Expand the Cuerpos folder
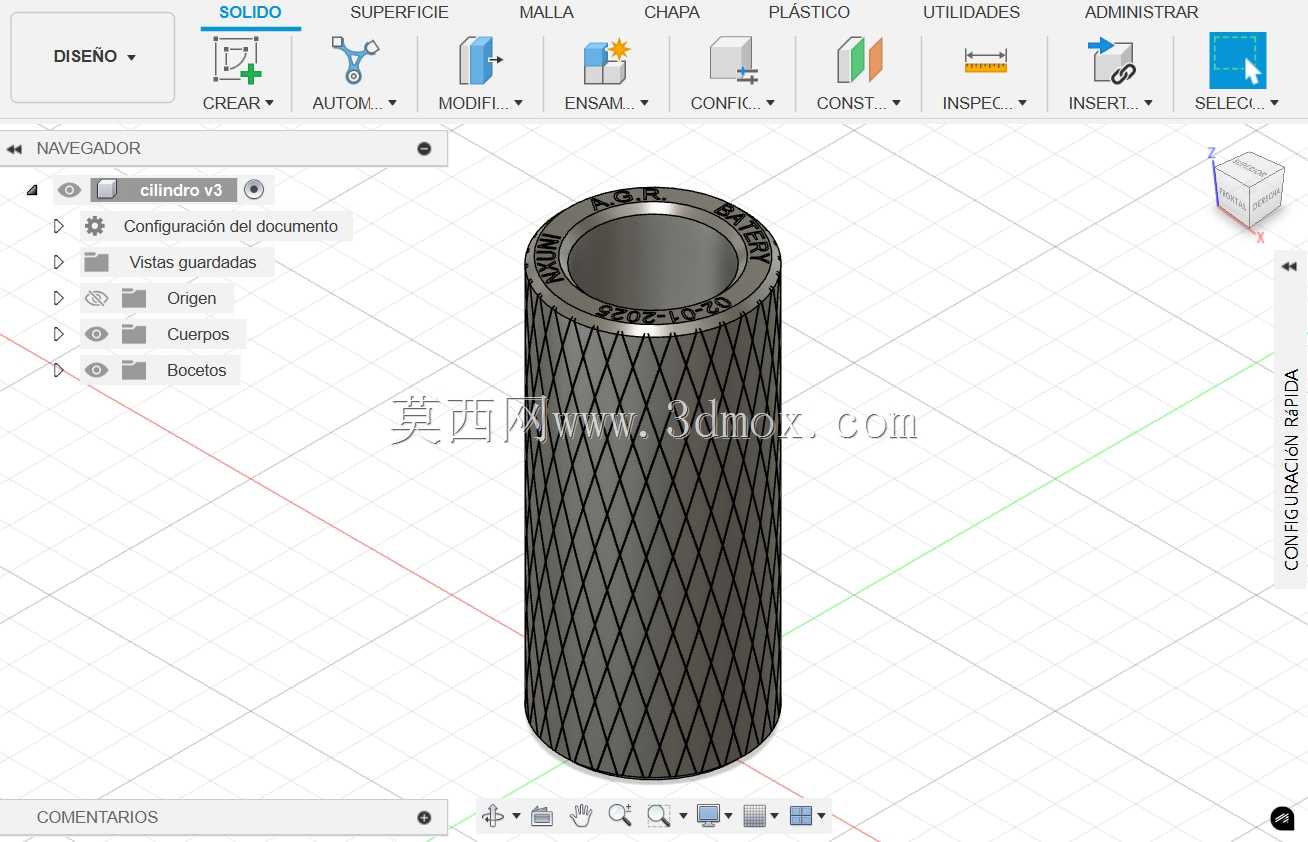Image resolution: width=1308 pixels, height=842 pixels. coord(59,334)
